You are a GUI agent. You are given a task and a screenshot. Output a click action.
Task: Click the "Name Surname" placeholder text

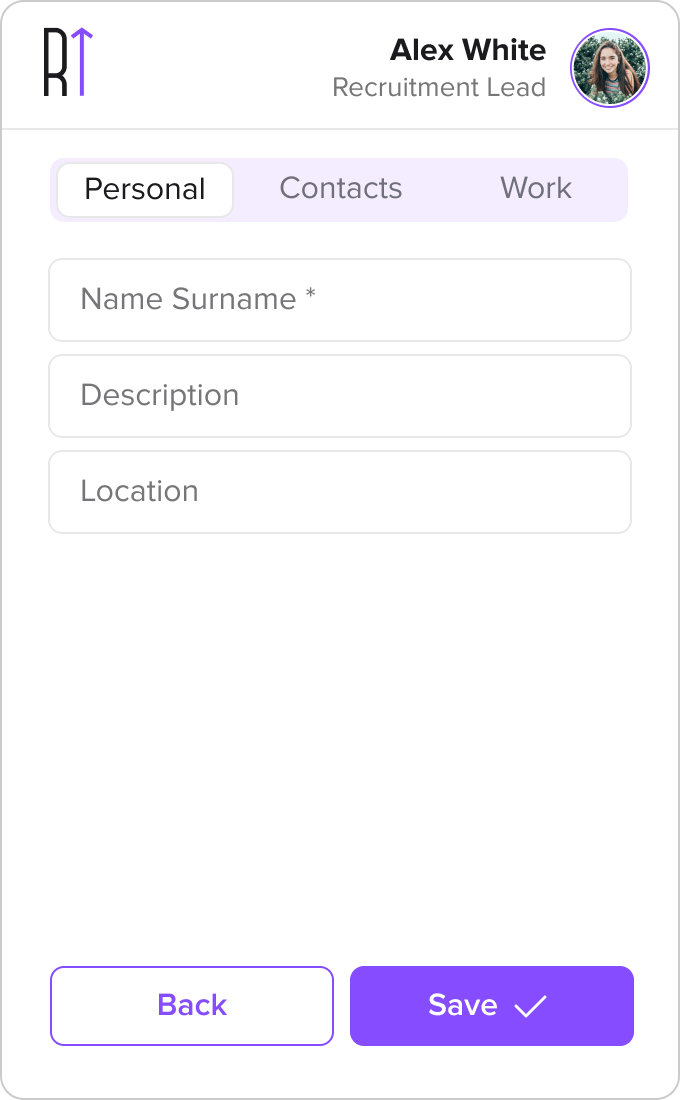188,300
